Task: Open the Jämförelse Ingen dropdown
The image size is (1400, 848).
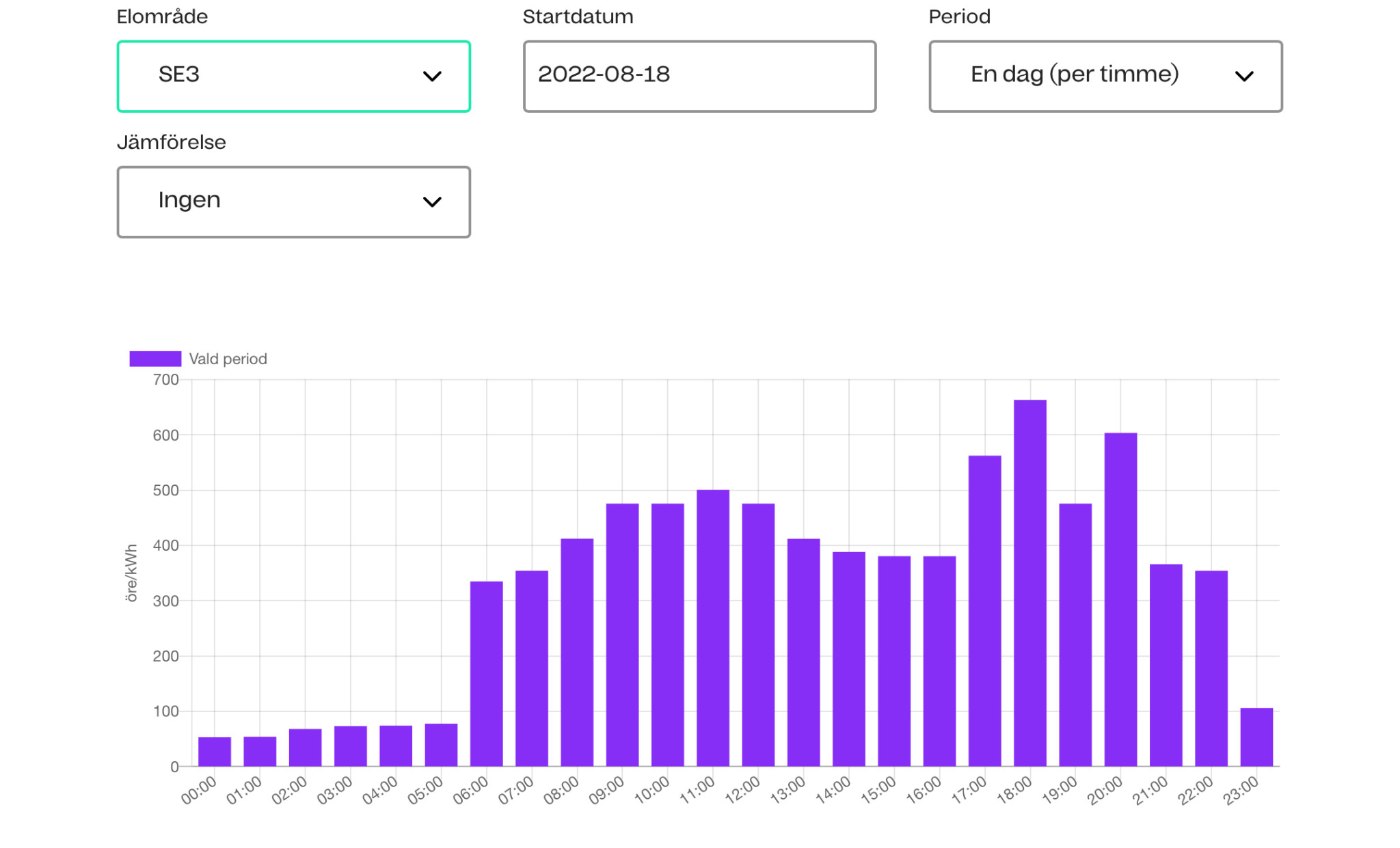Action: point(293,202)
